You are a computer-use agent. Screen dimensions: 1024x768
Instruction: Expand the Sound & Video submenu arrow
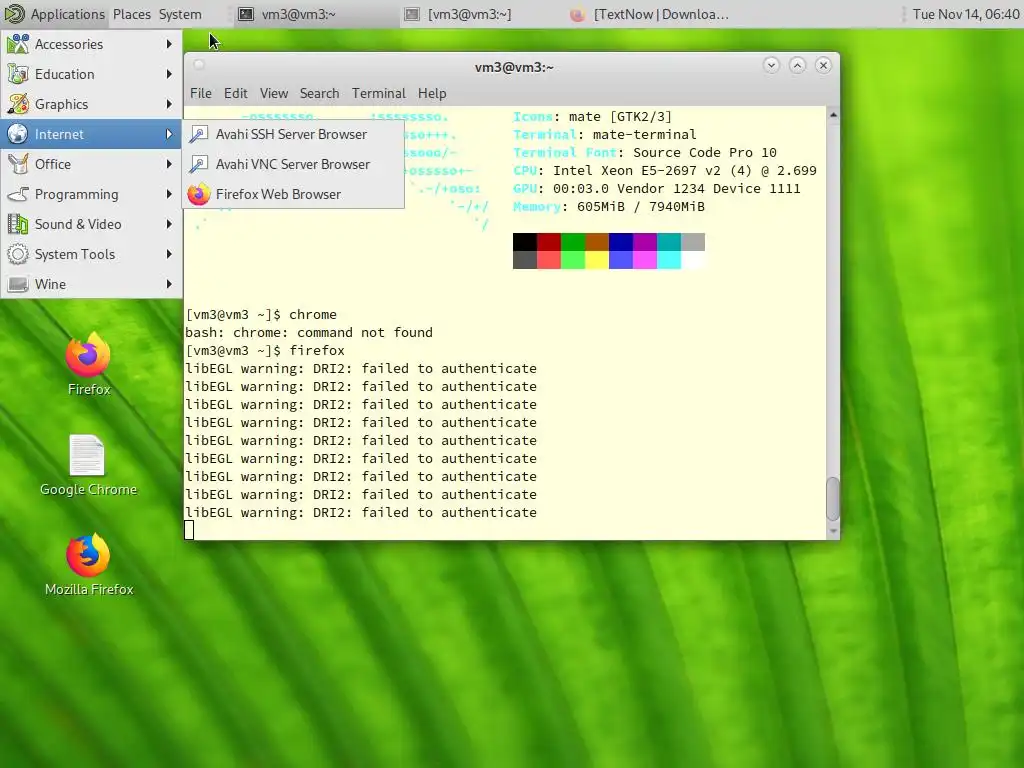(x=169, y=224)
